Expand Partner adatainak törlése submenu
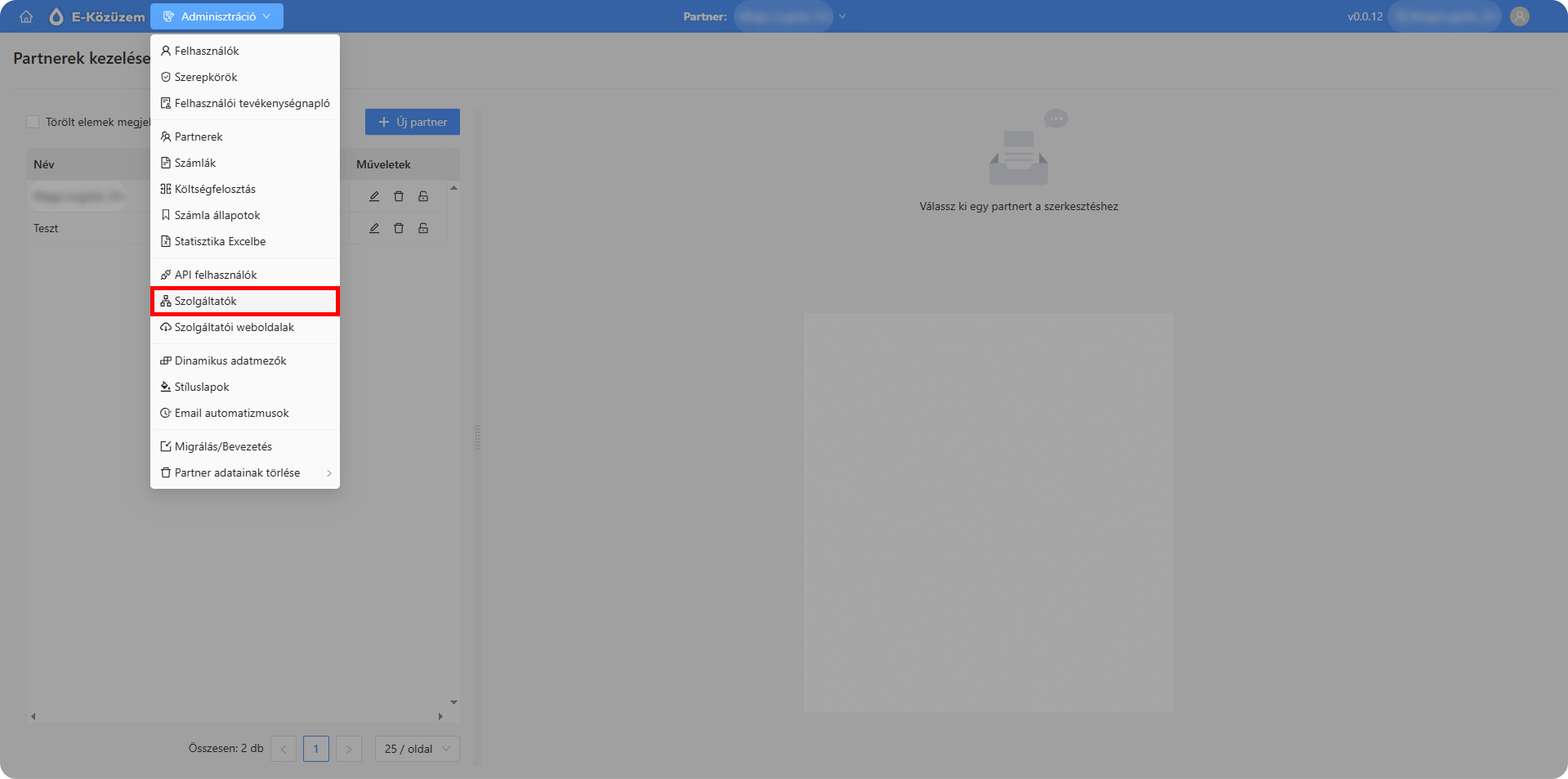This screenshot has width=1568, height=779. (x=245, y=472)
